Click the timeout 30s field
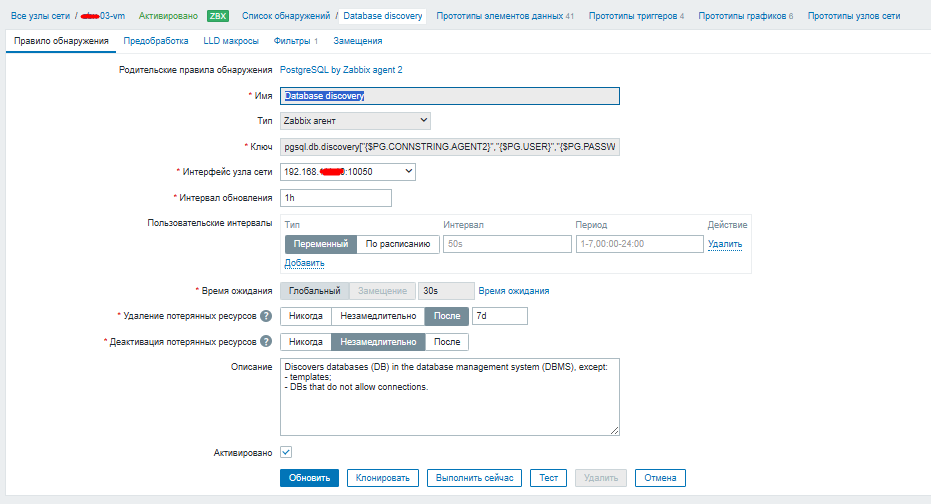 tap(446, 291)
